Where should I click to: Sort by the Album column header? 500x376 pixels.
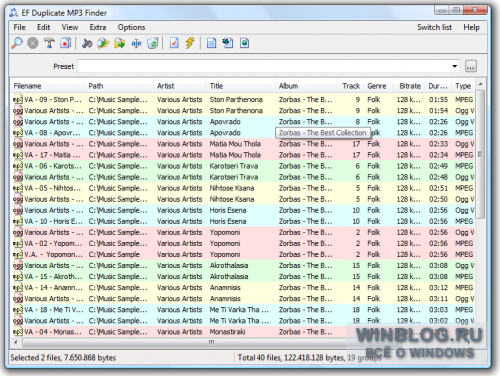[x=306, y=86]
